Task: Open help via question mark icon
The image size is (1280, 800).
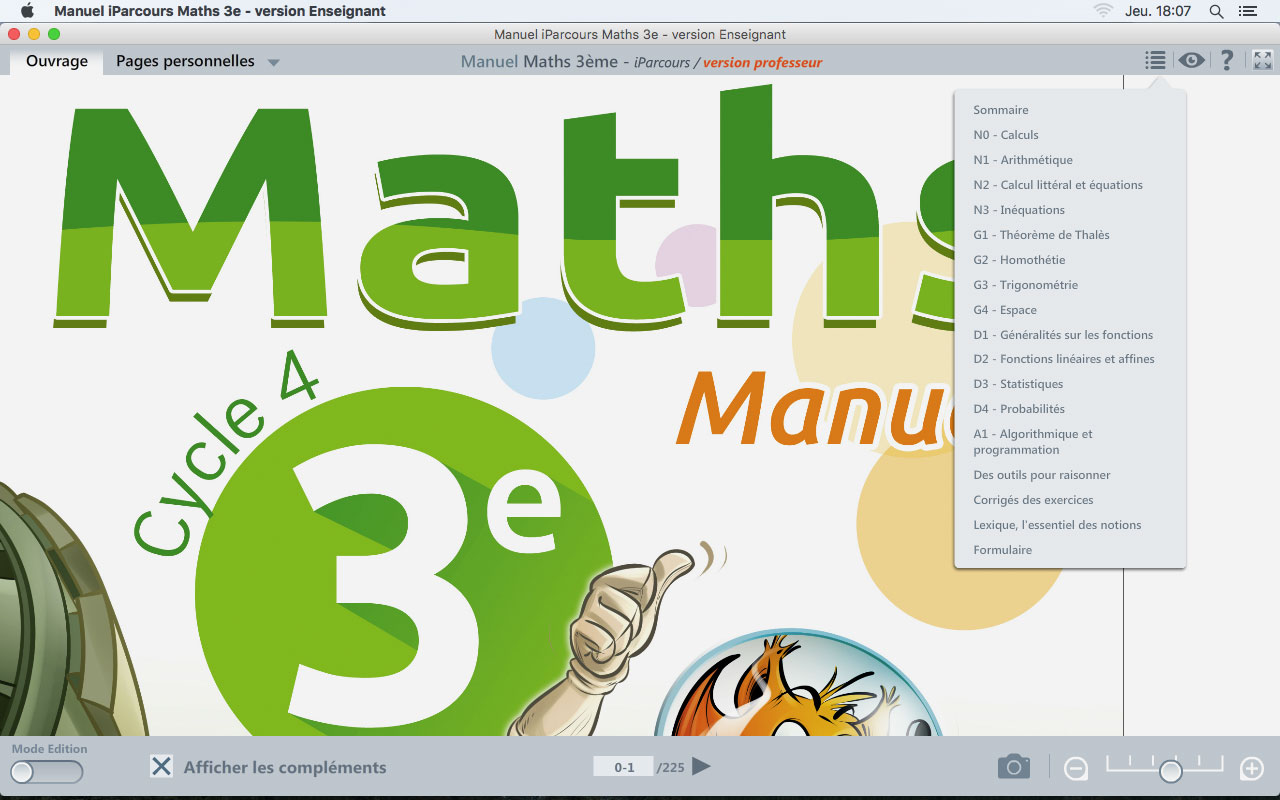Action: [x=1227, y=61]
